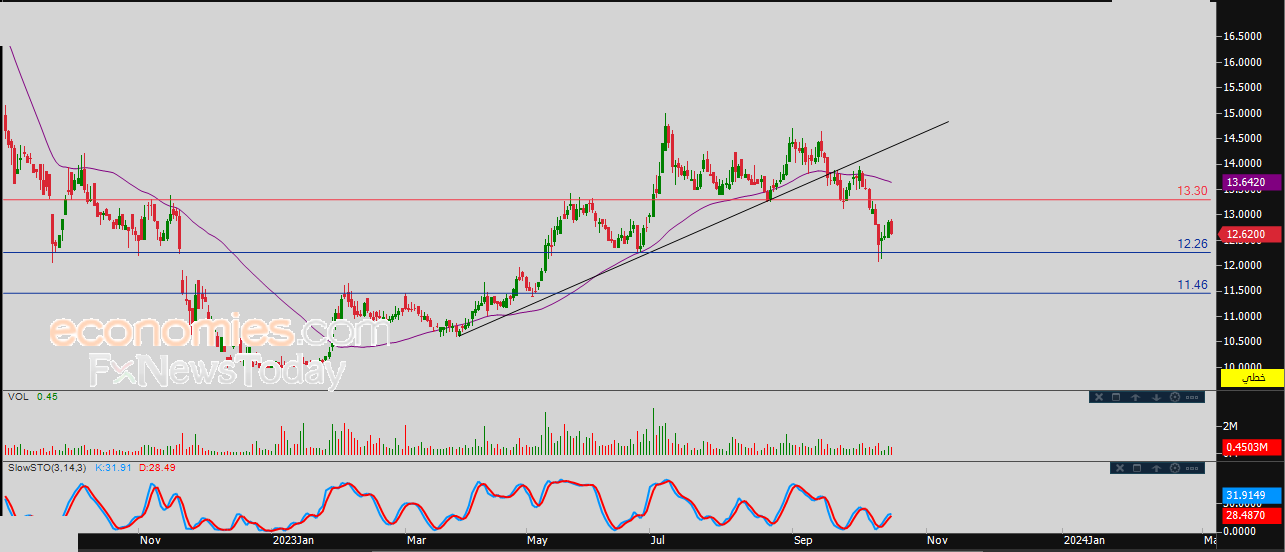Image resolution: width=1285 pixels, height=552 pixels.
Task: Open VOL indicator settings gear
Action: pyautogui.click(x=1174, y=397)
